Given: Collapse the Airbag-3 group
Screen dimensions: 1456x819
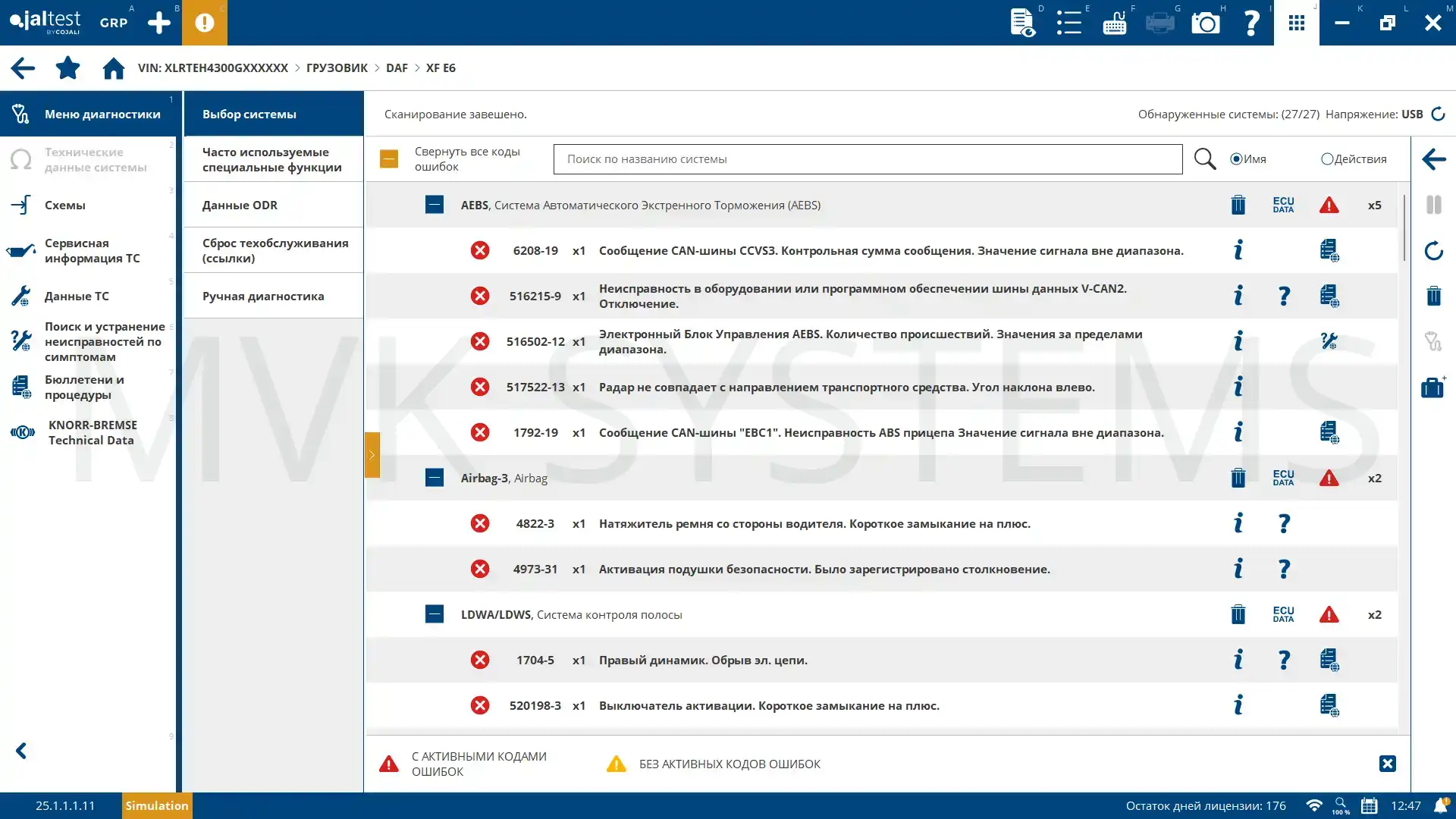Looking at the screenshot, I should click(x=435, y=478).
